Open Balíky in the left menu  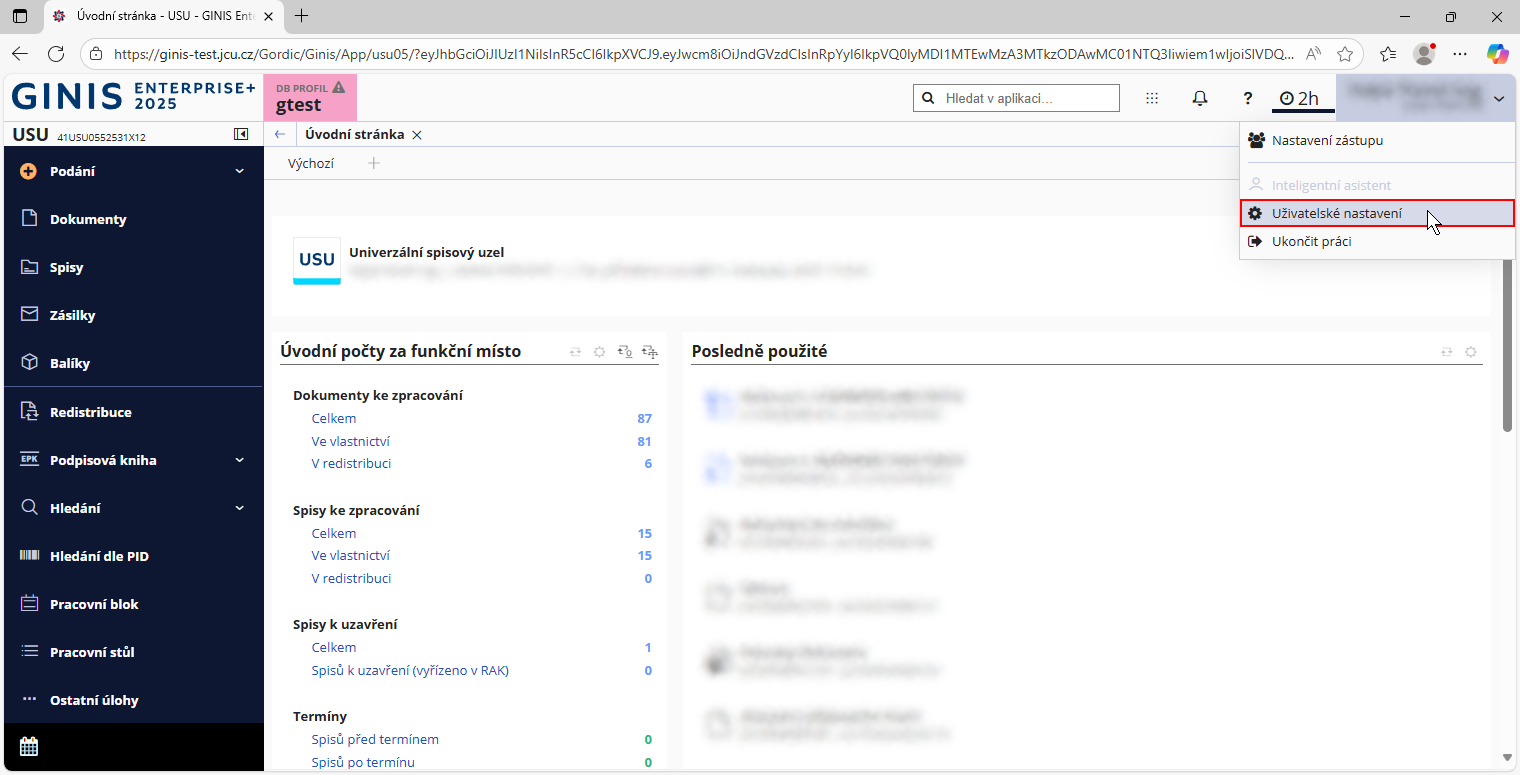(69, 363)
